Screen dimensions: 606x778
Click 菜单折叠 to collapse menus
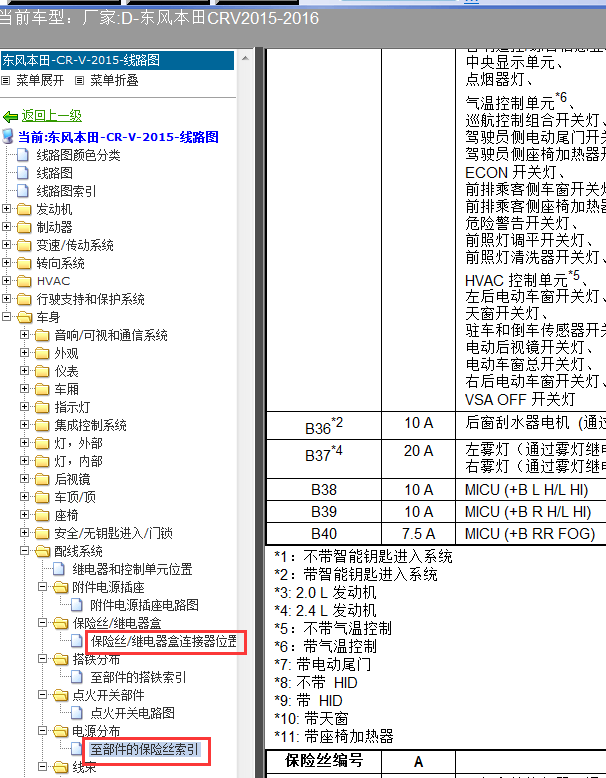[x=114, y=80]
